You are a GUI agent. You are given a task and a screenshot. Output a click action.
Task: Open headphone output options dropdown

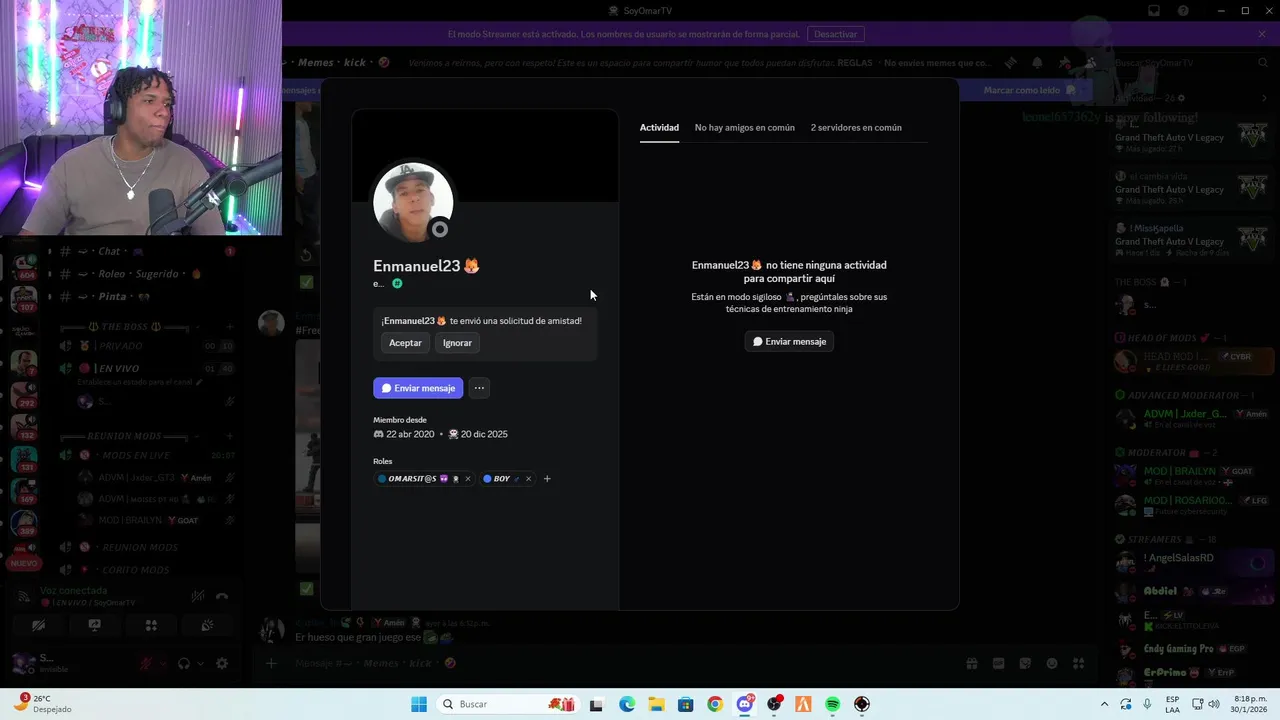pyautogui.click(x=200, y=663)
